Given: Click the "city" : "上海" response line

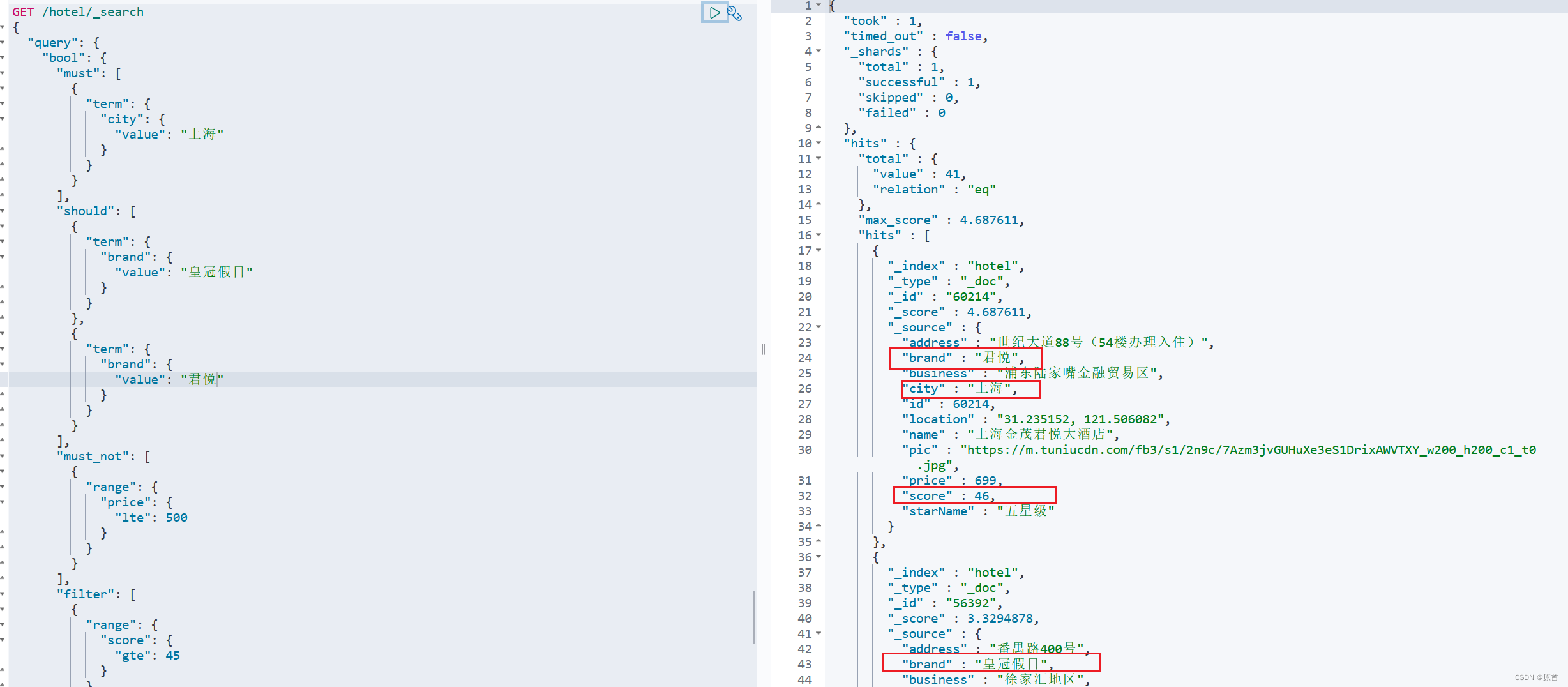Looking at the screenshot, I should pos(960,389).
